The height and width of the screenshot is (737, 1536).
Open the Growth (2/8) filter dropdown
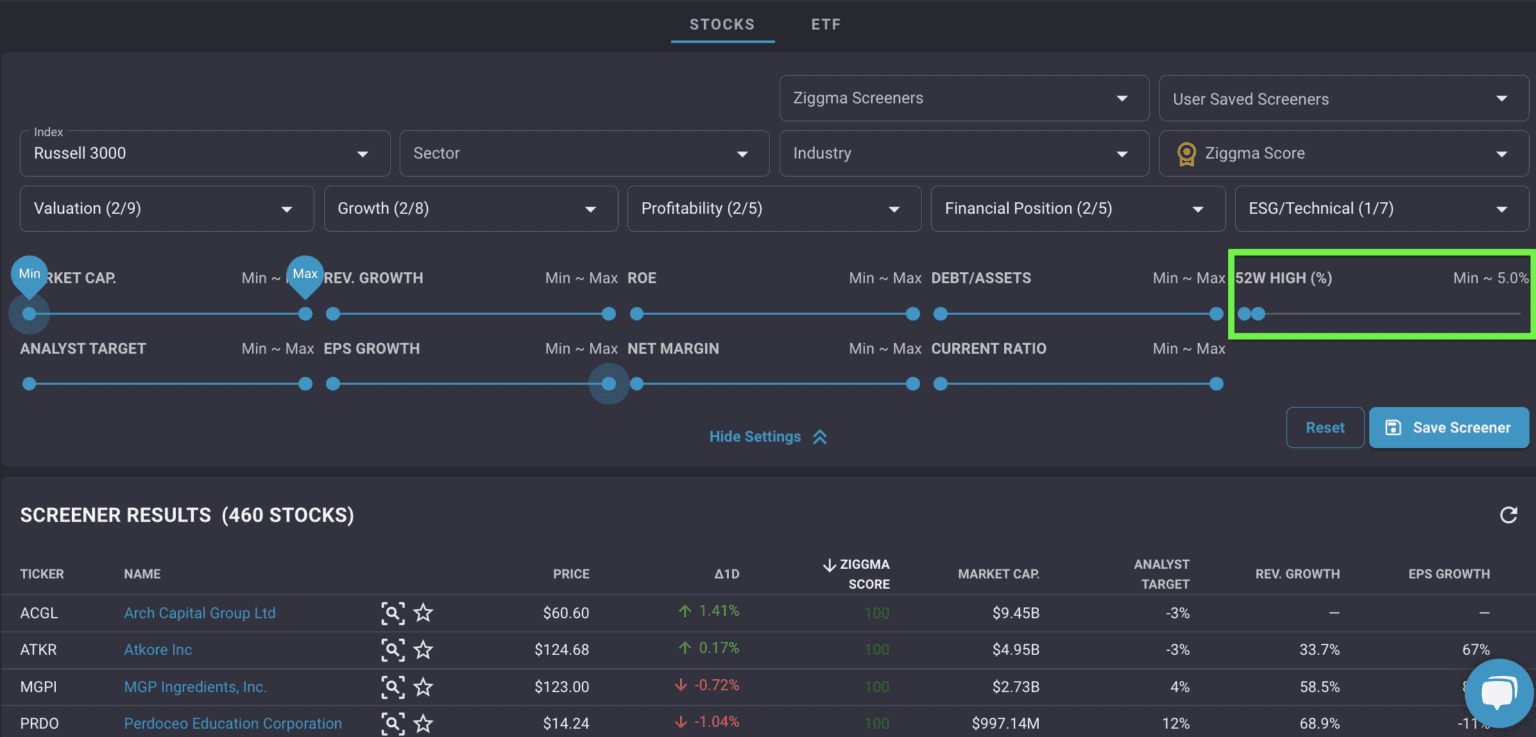[470, 208]
